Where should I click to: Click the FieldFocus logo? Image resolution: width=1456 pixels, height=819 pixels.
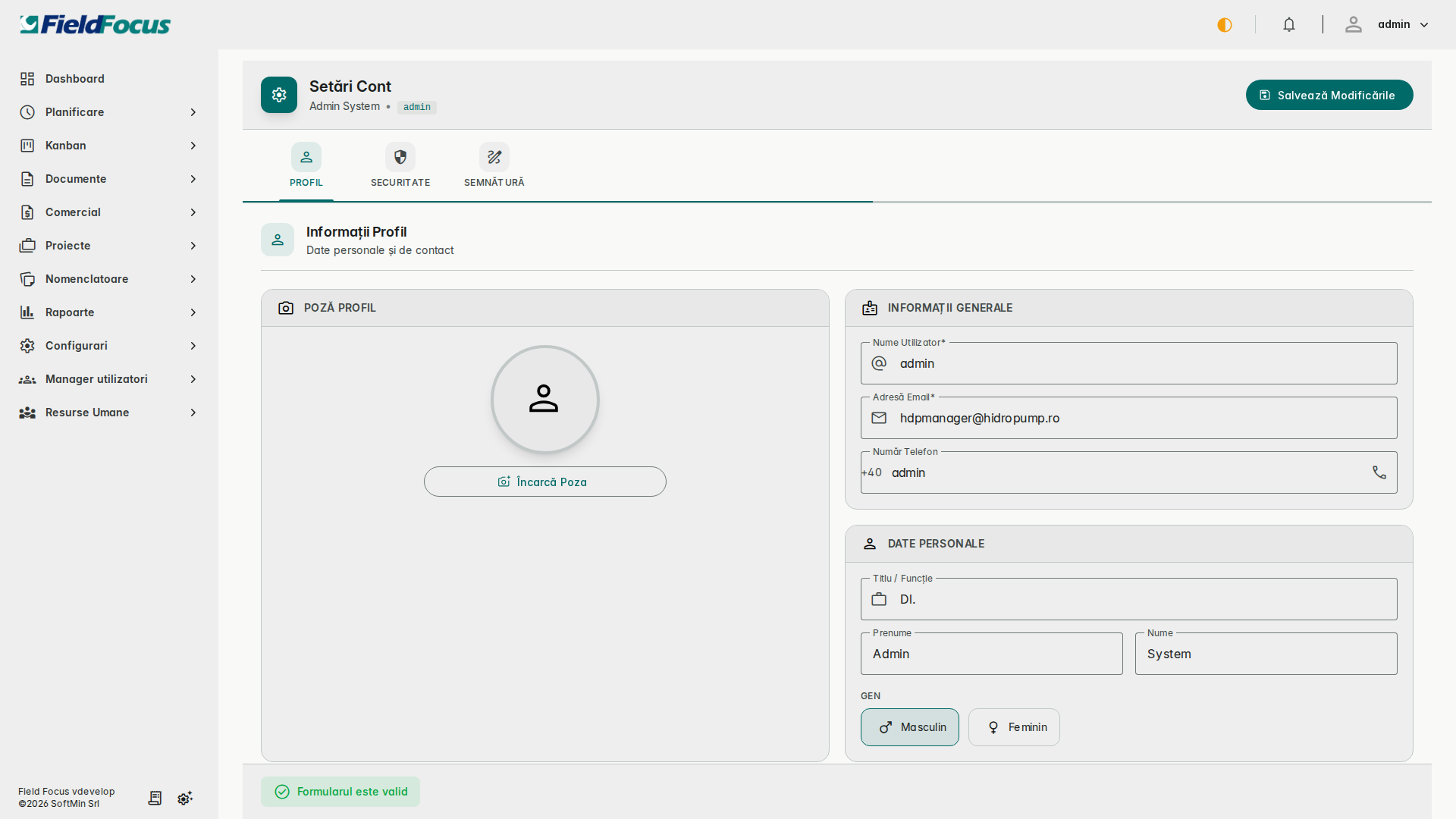point(96,25)
